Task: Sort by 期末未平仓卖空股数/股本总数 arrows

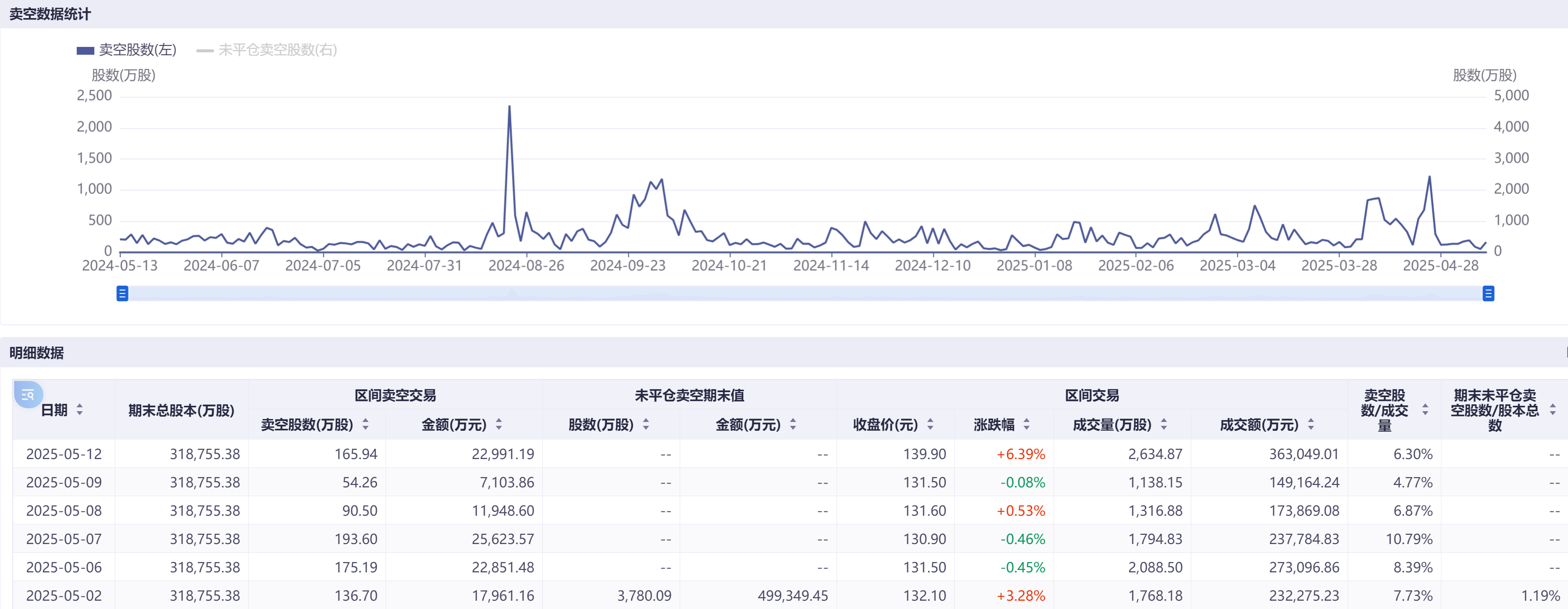Action: pos(1552,410)
